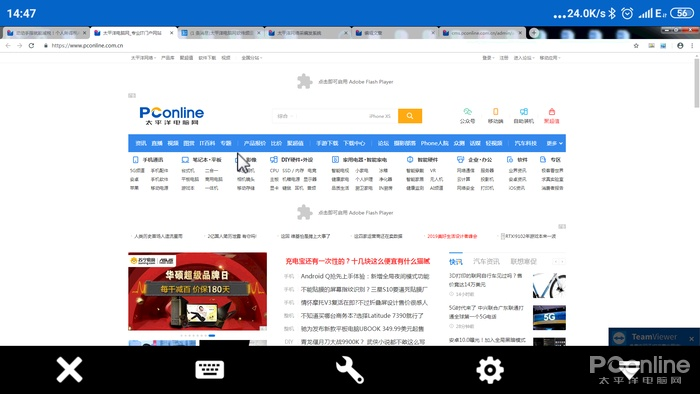Go forward in Chrome browser
The width and height of the screenshot is (700, 394).
(x=19, y=46)
